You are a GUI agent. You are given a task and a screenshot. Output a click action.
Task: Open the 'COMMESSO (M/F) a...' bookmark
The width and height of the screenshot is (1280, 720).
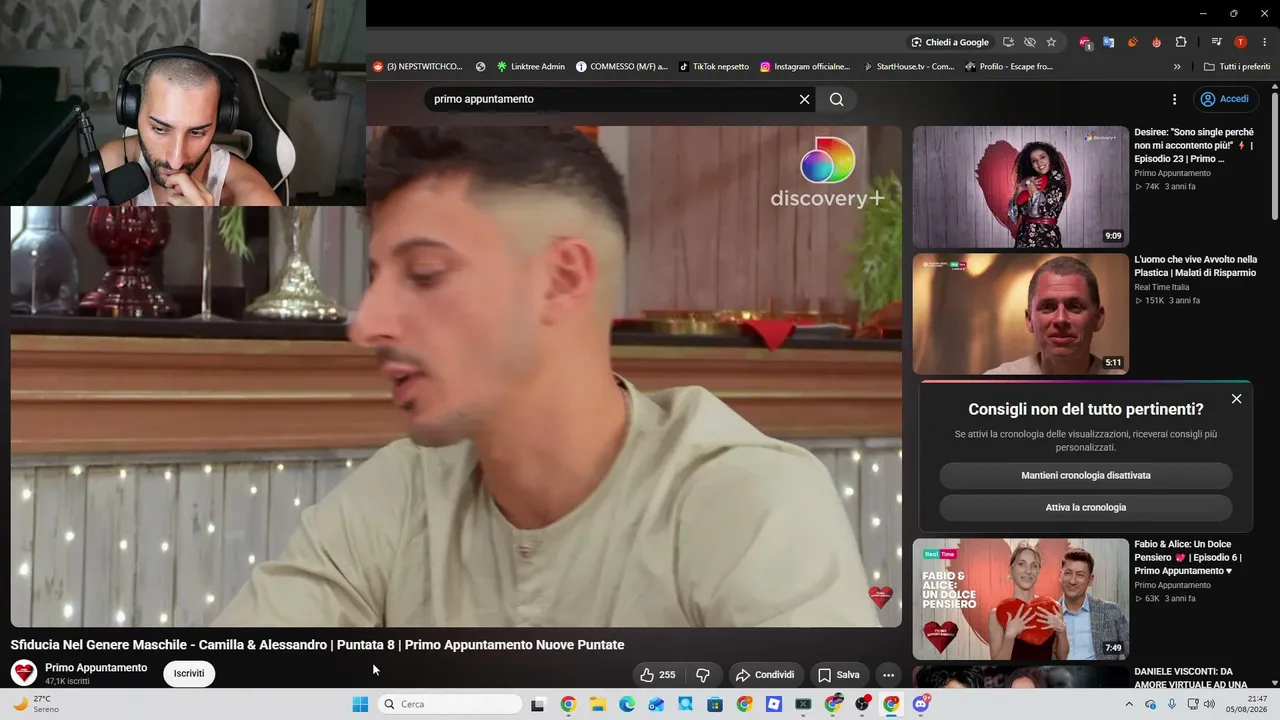pos(622,67)
